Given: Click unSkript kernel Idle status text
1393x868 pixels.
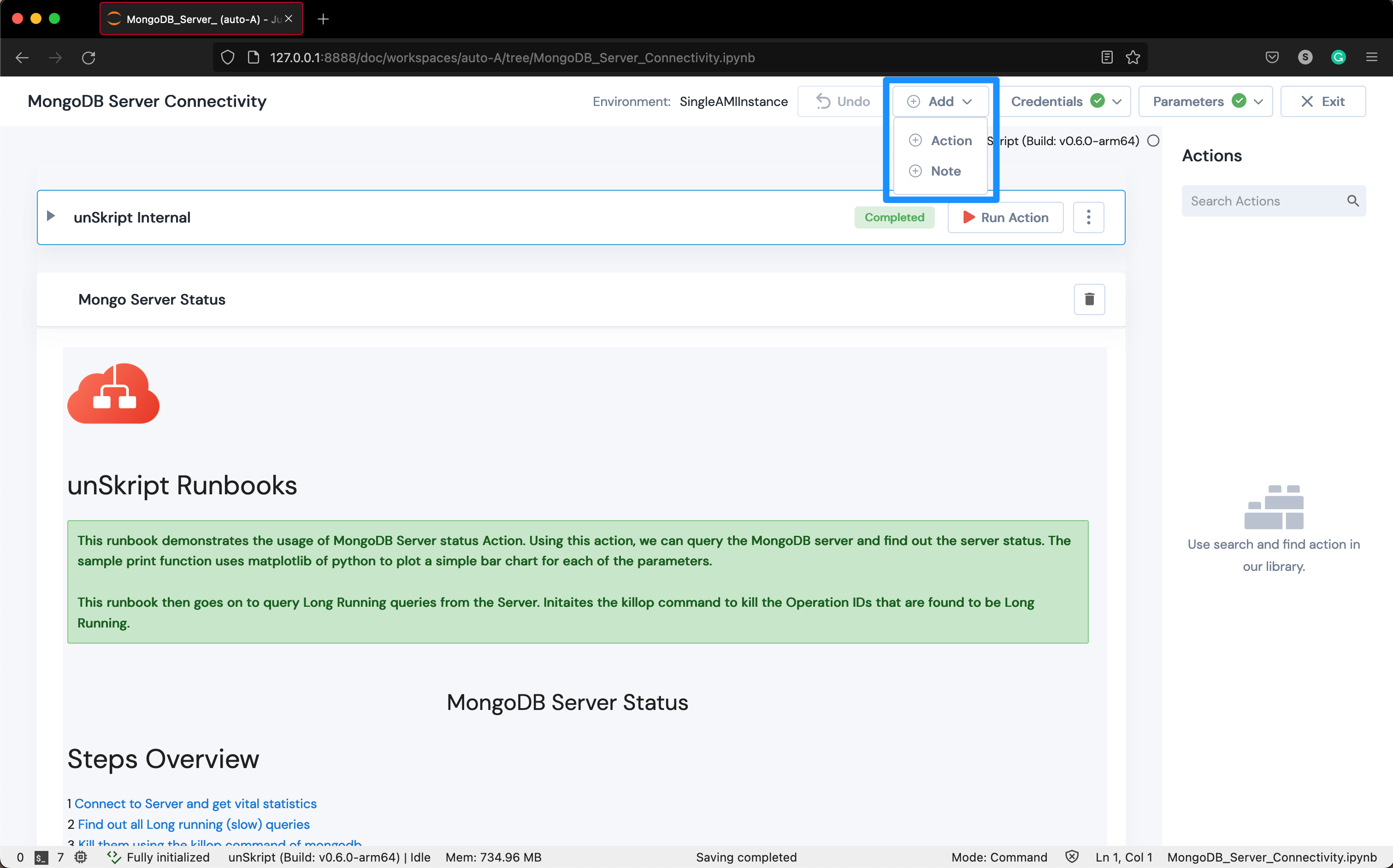Looking at the screenshot, I should click(329, 857).
